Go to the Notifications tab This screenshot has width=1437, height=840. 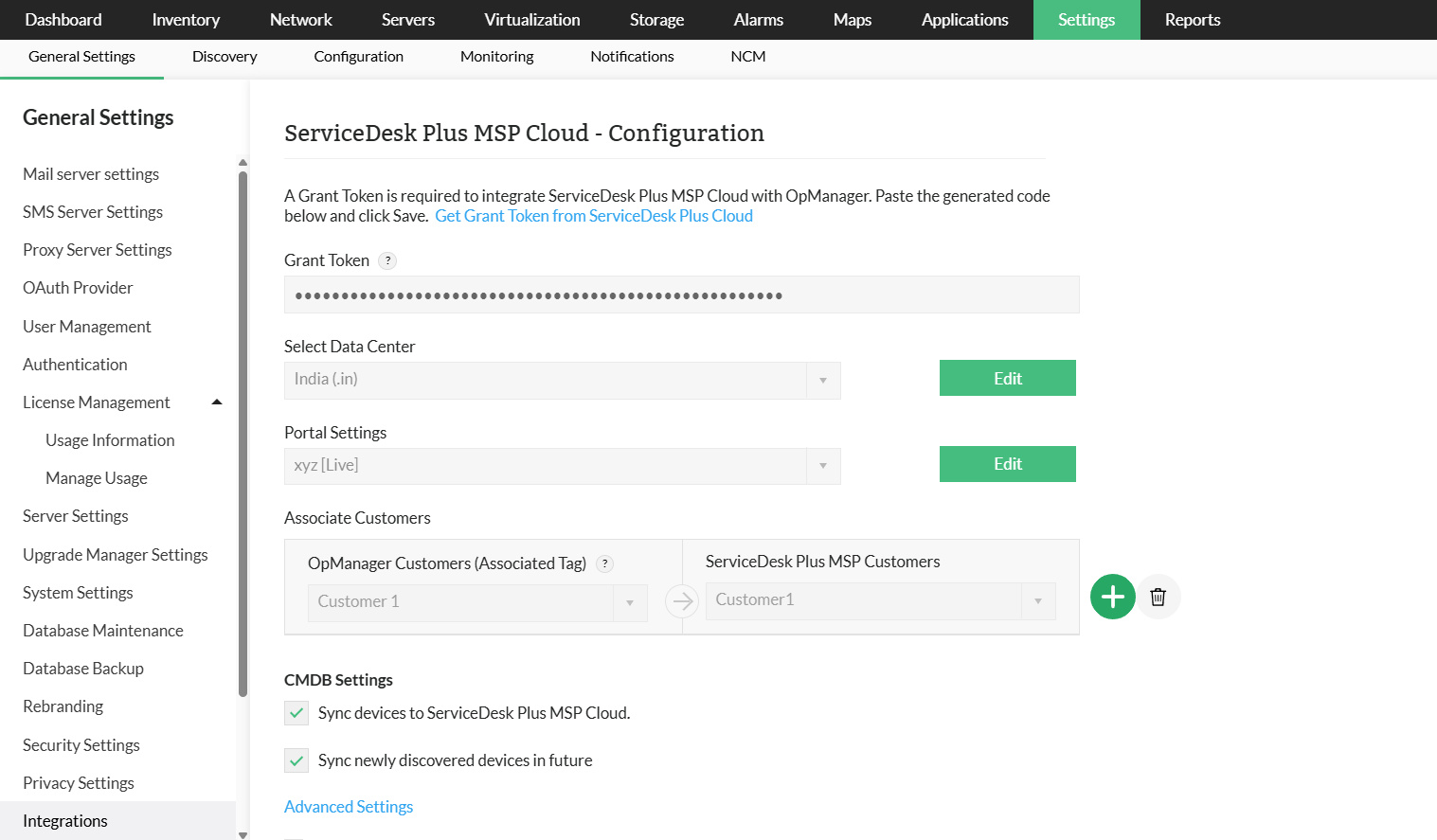point(631,56)
